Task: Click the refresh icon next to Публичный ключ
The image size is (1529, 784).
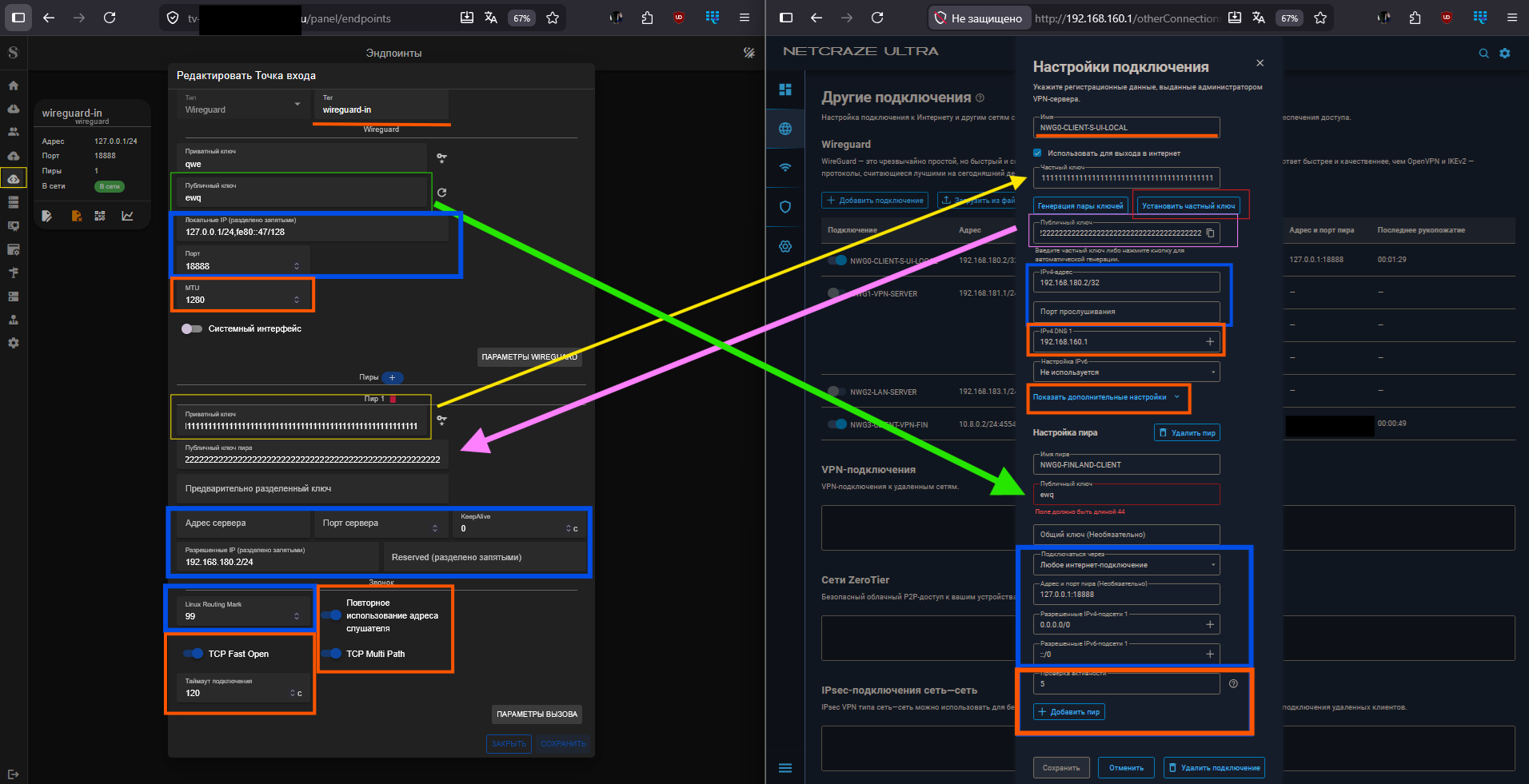Action: click(441, 193)
